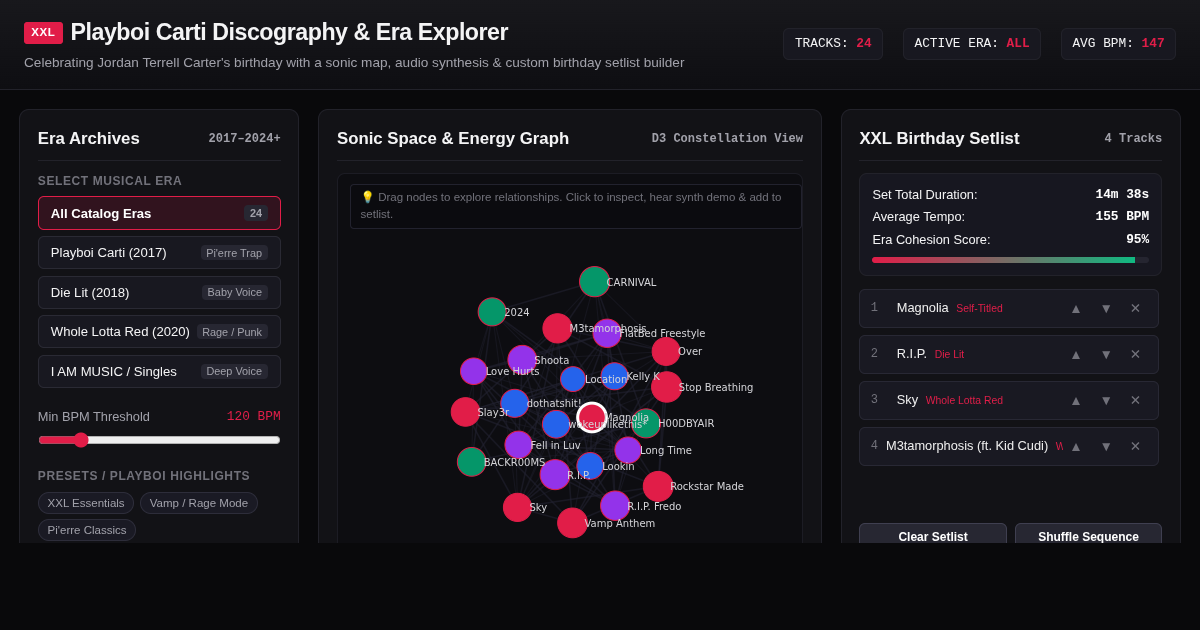The height and width of the screenshot is (630, 1200).
Task: Move R.I.P. down in the setlist
Action: [x=1106, y=354]
